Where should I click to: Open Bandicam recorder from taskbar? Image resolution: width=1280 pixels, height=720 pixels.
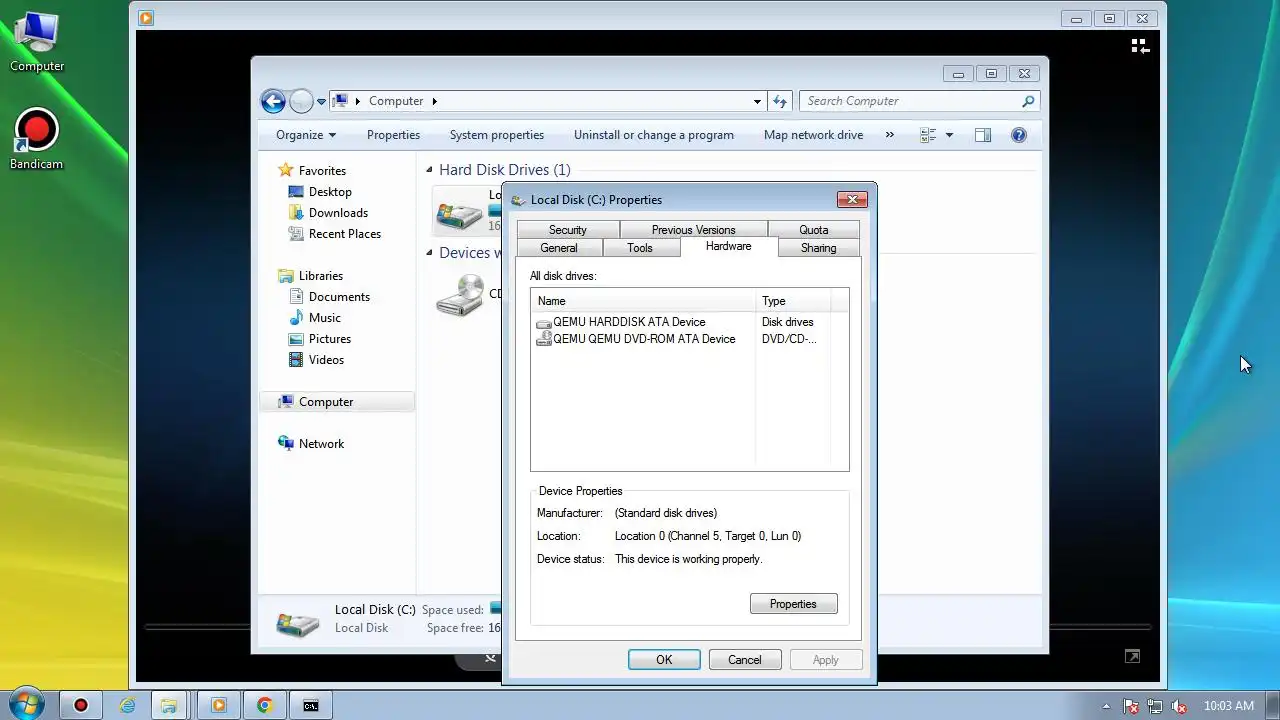click(81, 705)
